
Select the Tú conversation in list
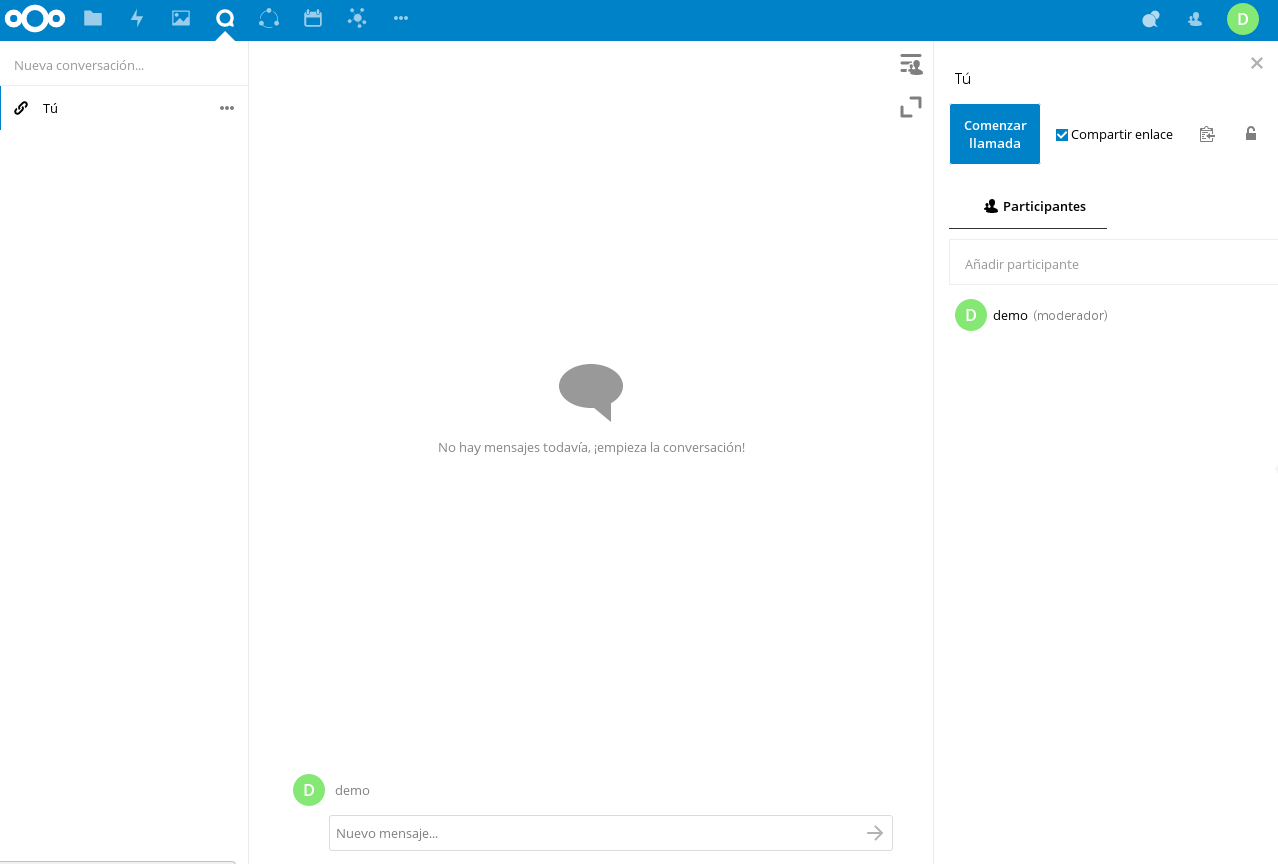[124, 108]
